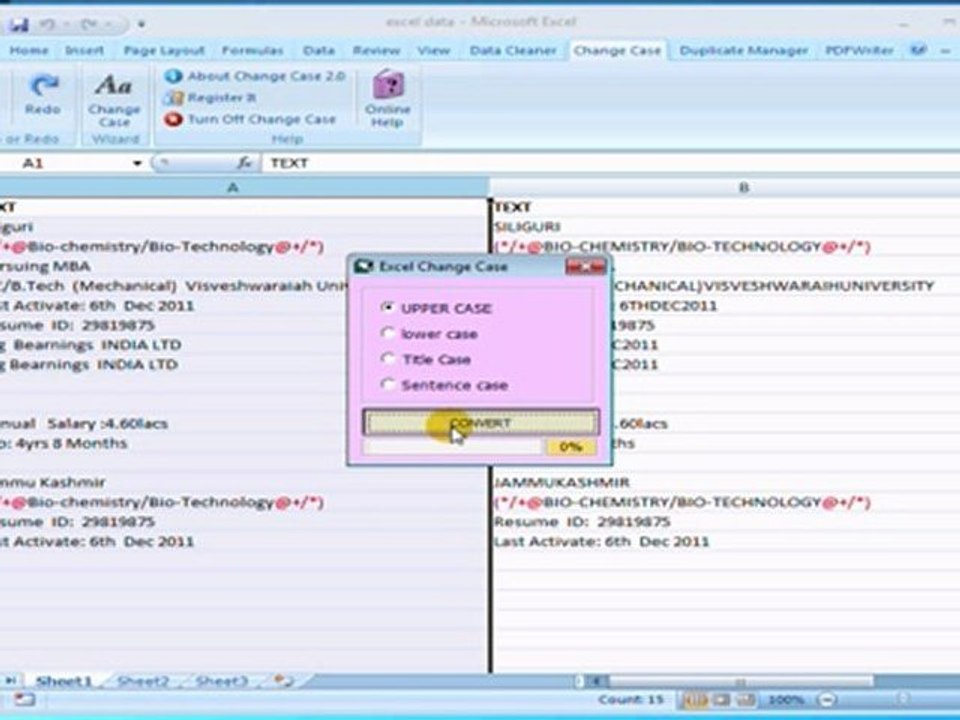Open About Change Case 2.0
960x720 pixels.
click(x=255, y=76)
